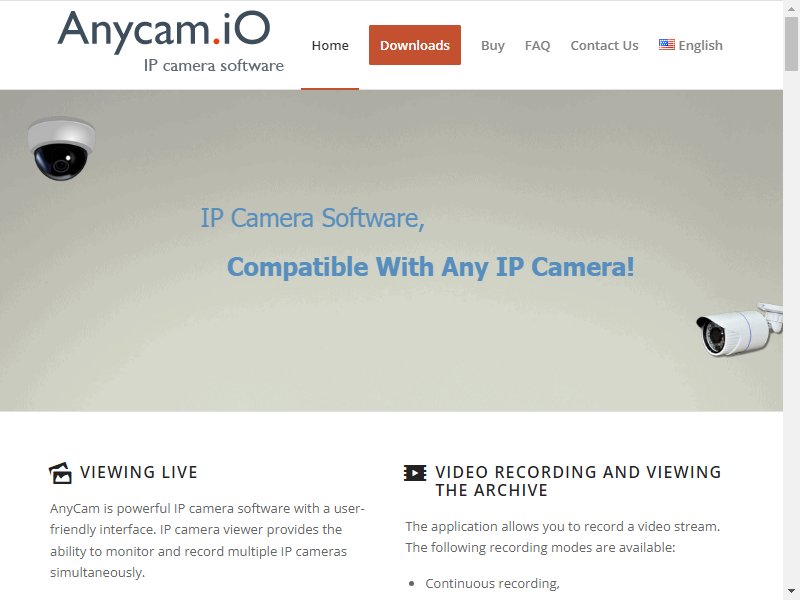800x600 pixels.
Task: Open the Downloads page
Action: (x=415, y=45)
